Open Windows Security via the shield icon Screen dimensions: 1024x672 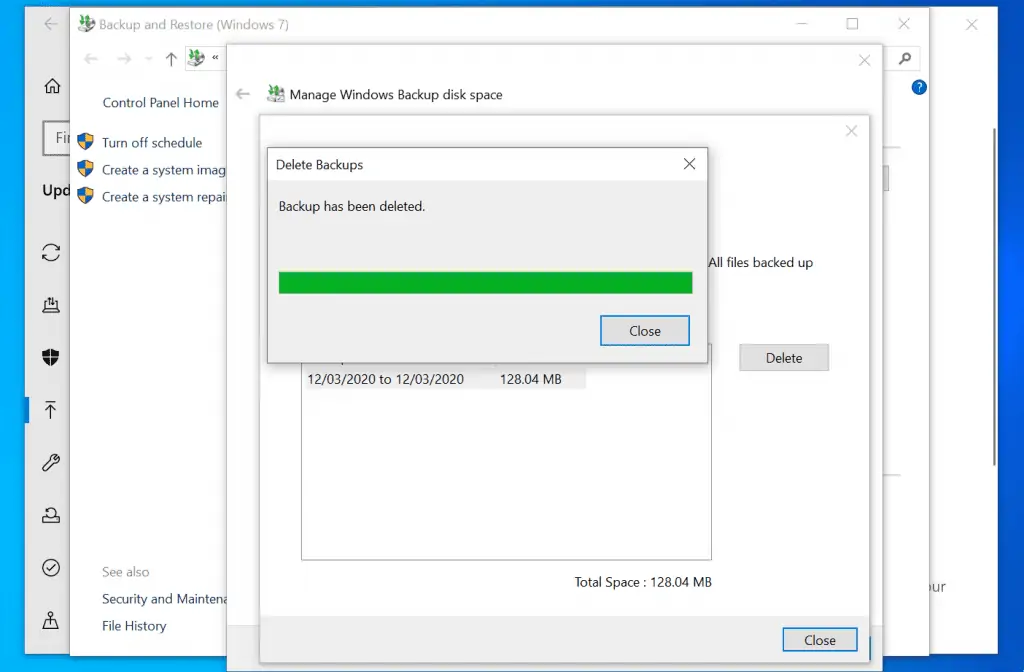point(50,357)
